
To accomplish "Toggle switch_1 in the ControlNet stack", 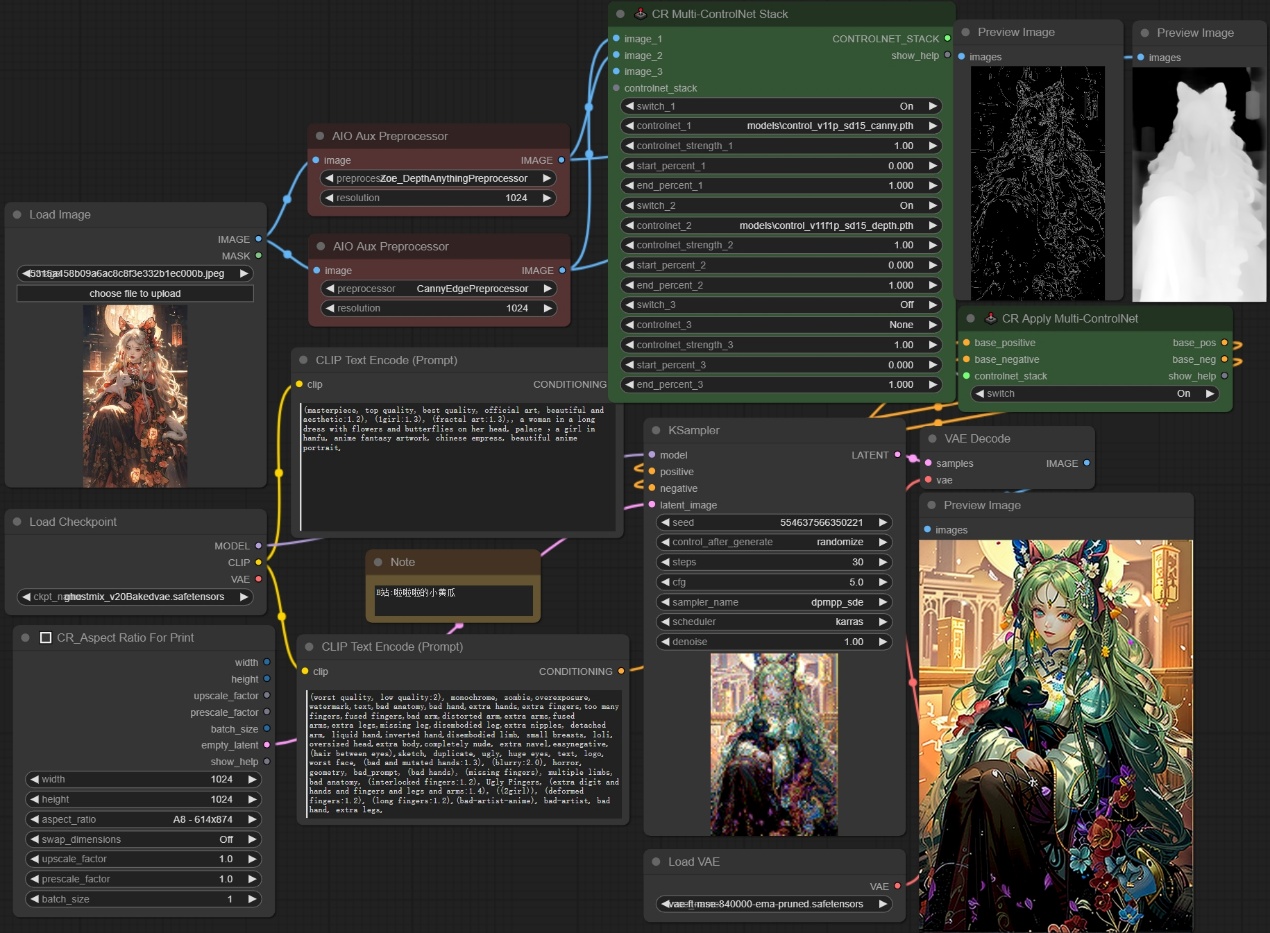I will (x=781, y=106).
